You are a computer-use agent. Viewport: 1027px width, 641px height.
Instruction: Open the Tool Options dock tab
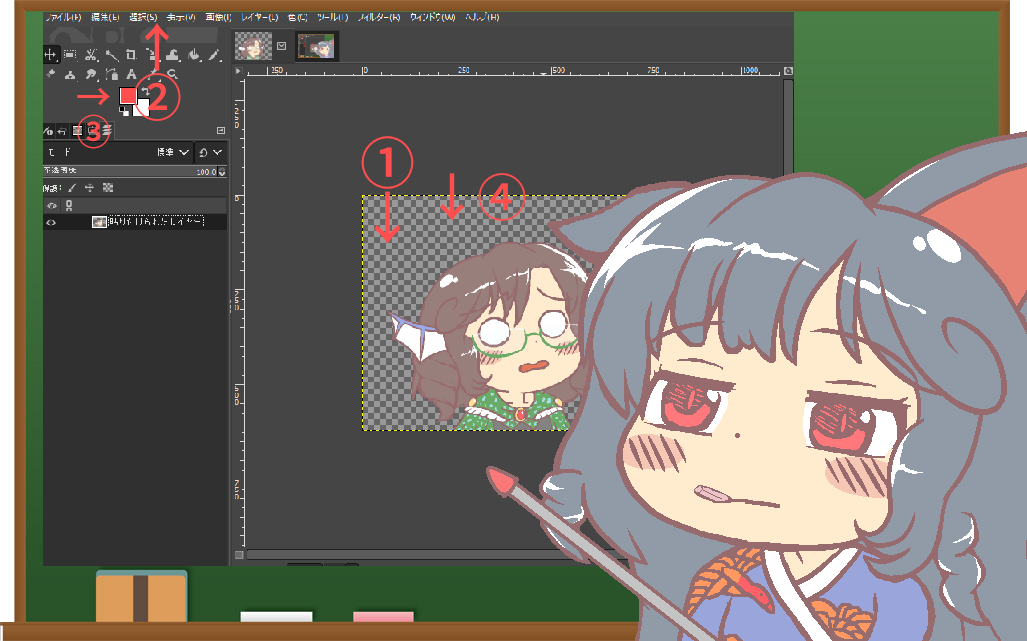coord(48,132)
